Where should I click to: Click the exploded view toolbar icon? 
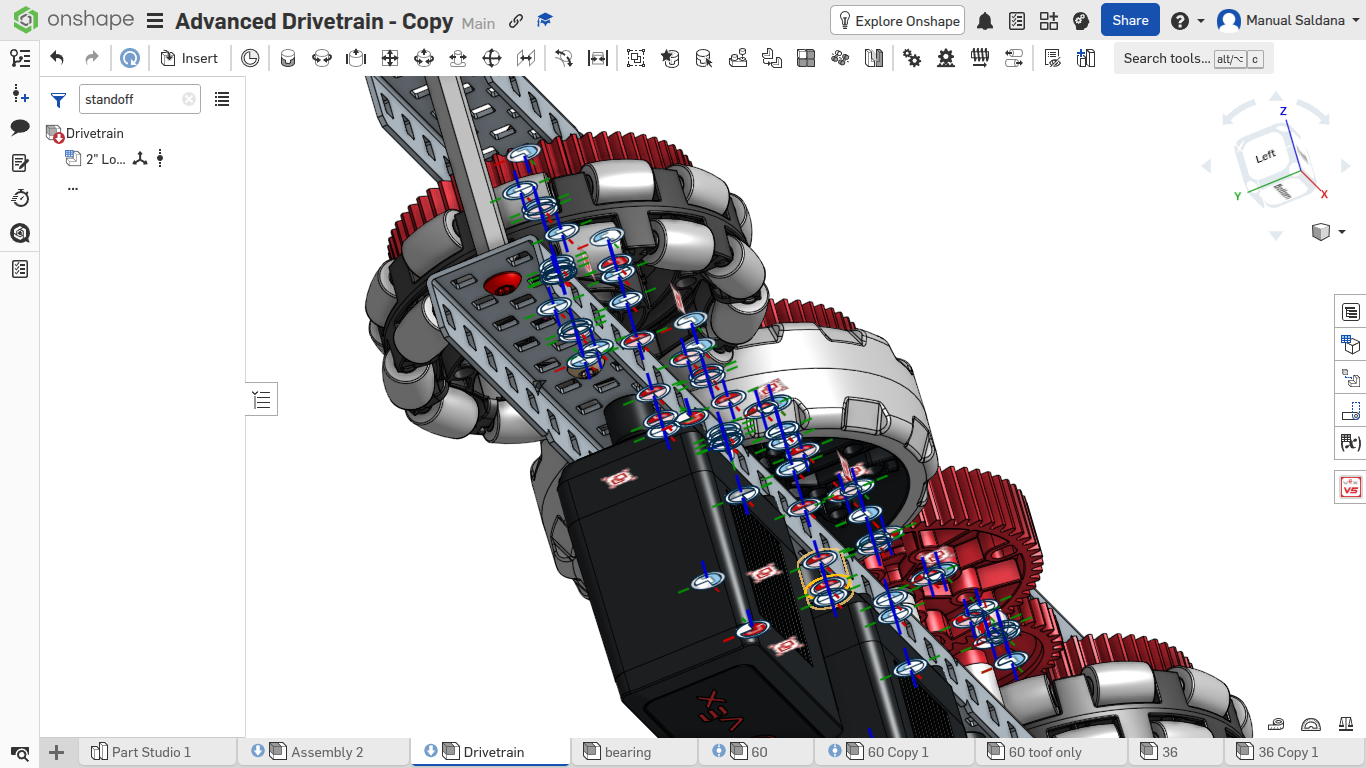(x=840, y=58)
